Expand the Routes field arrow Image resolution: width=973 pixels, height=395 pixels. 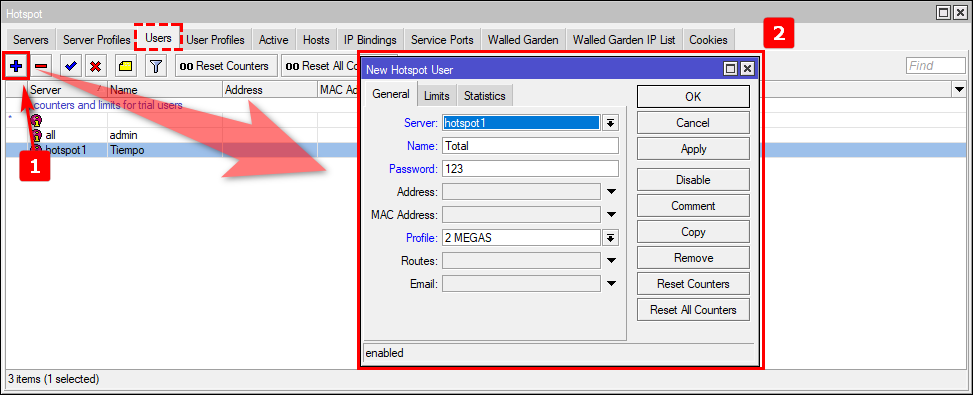pyautogui.click(x=611, y=260)
